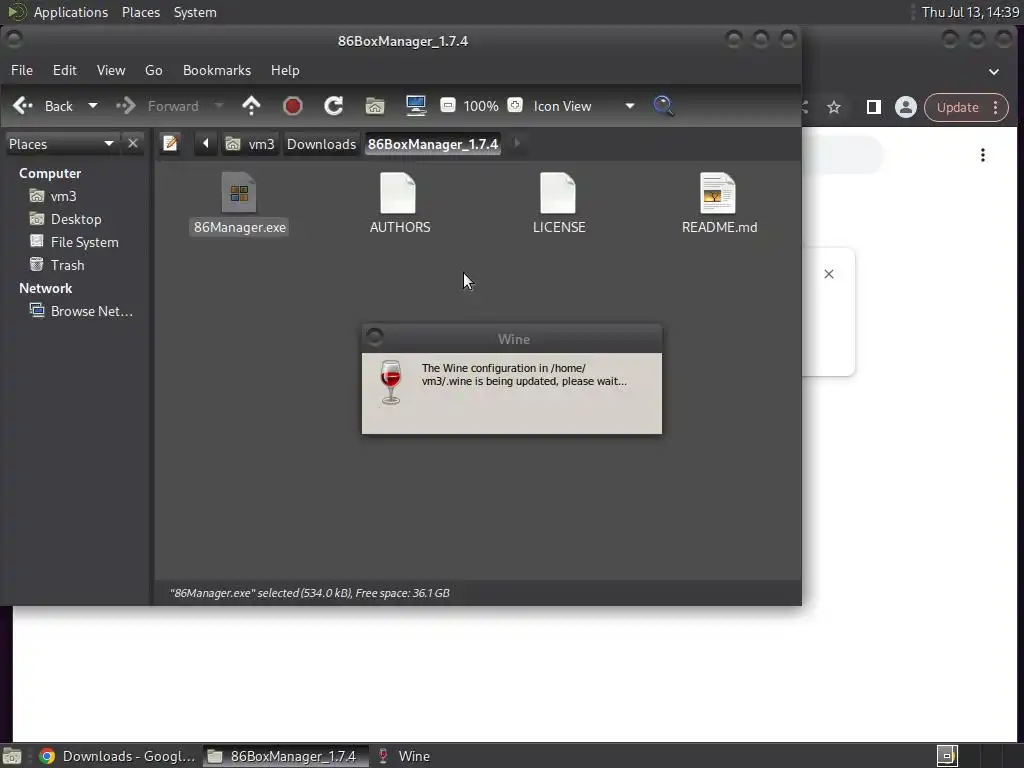Open the System menu in top panel
1024x768 pixels.
pos(195,12)
